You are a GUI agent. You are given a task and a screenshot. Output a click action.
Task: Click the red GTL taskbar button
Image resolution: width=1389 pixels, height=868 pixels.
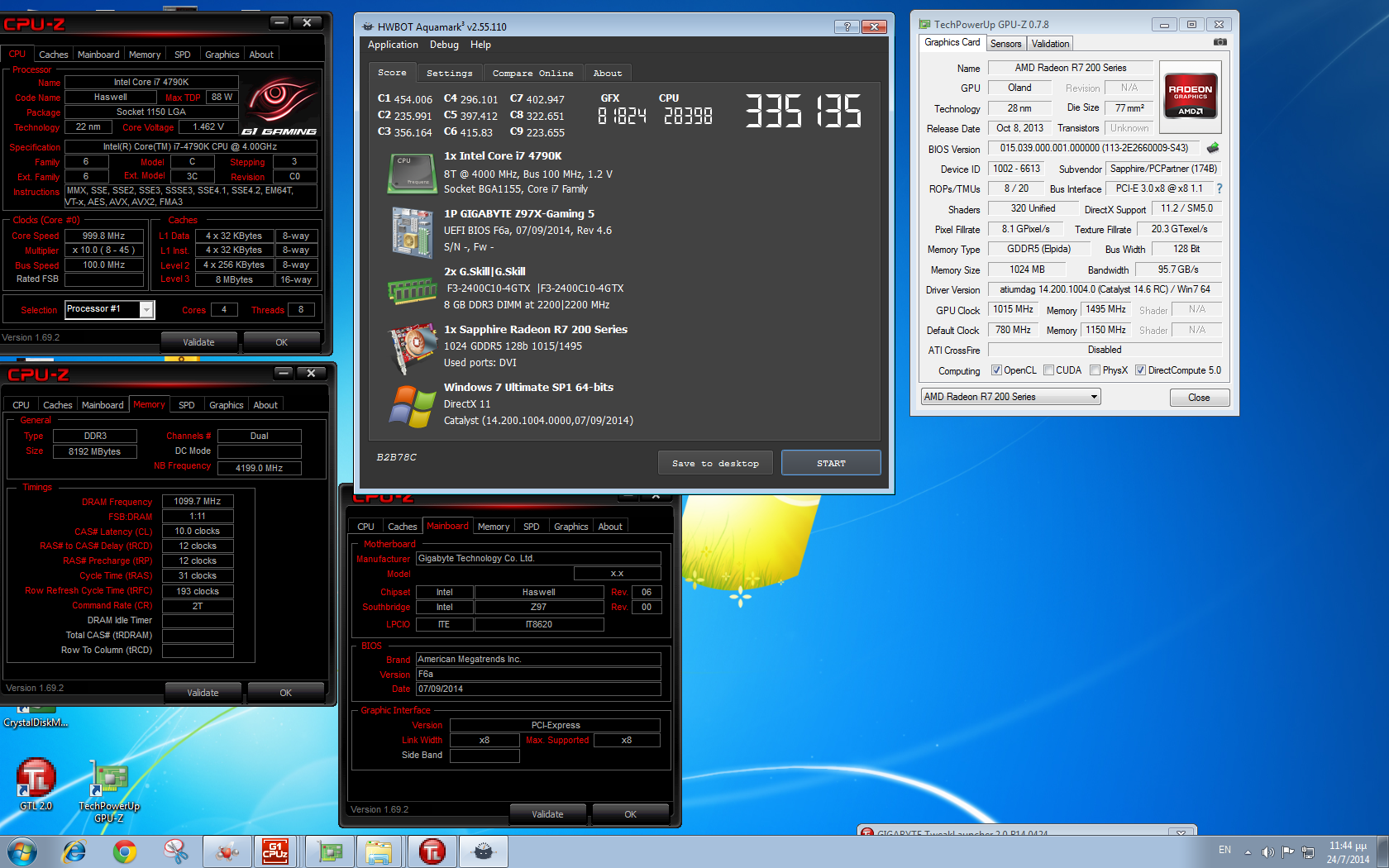(x=432, y=851)
